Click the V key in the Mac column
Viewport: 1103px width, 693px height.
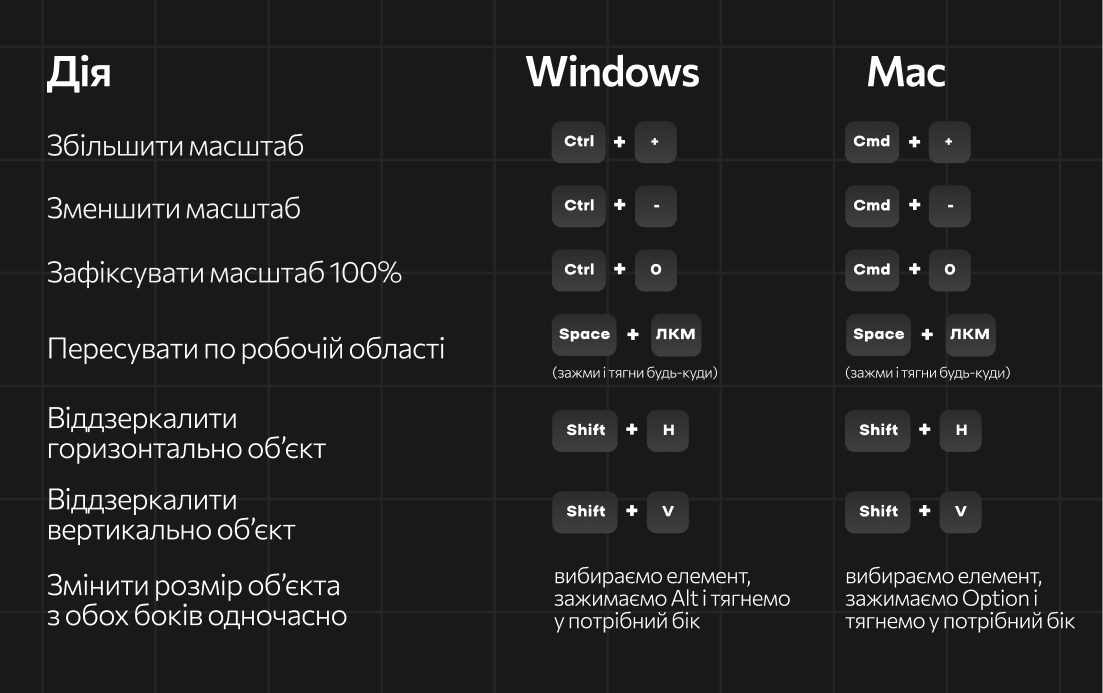tap(961, 511)
